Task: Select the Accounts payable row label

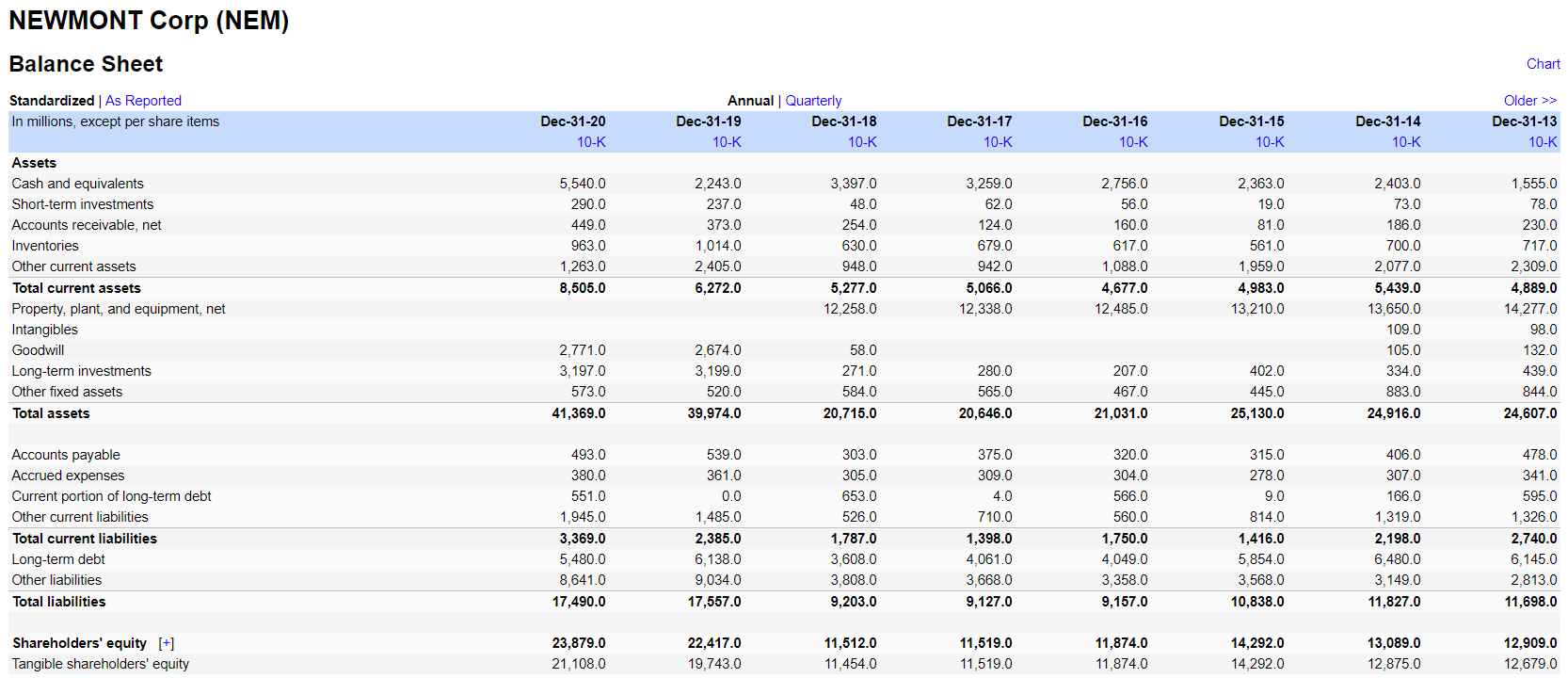Action: (x=66, y=455)
